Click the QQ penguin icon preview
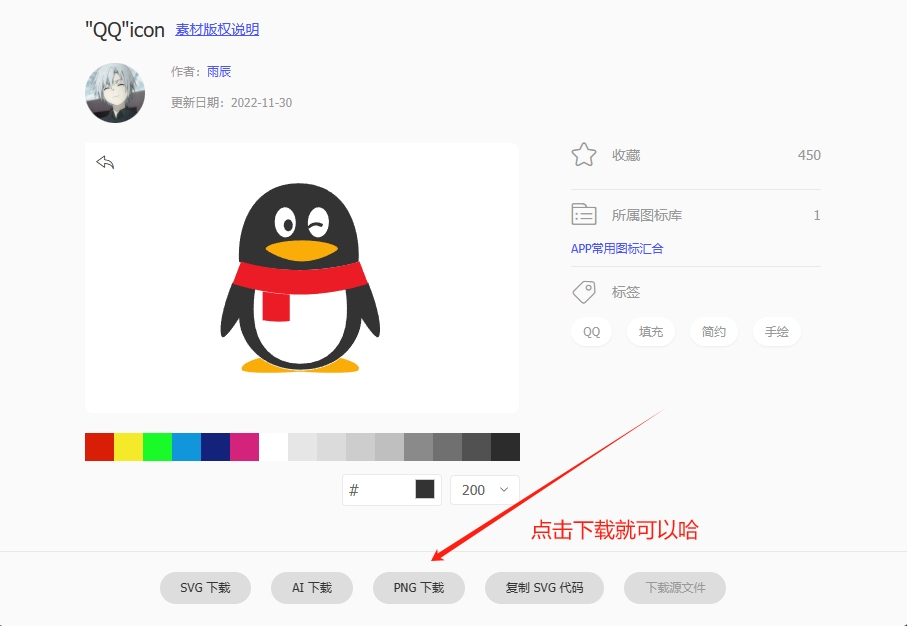 (x=300, y=278)
